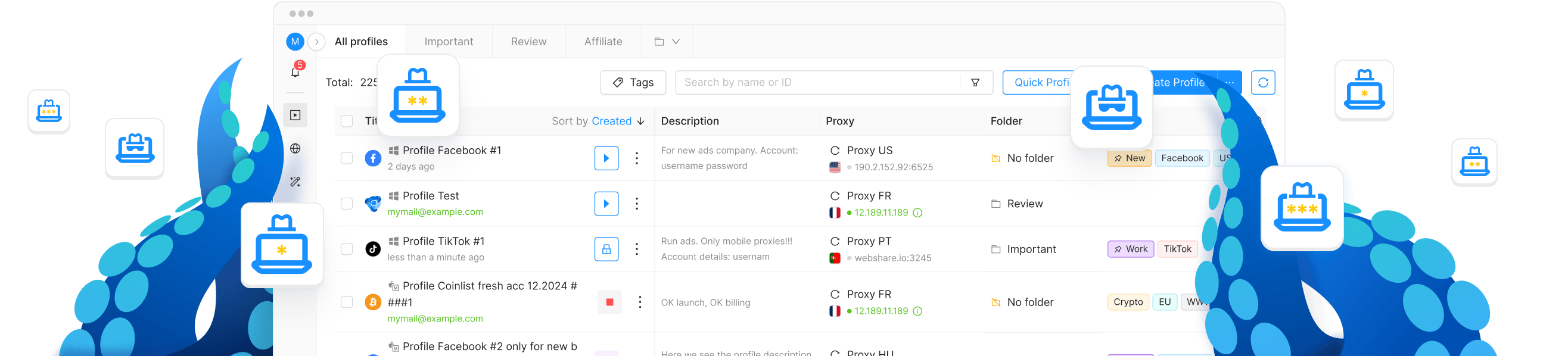Screen dimensions: 1568x356
Task: Select checkbox for Profile Facebook #1
Action: (x=347, y=158)
